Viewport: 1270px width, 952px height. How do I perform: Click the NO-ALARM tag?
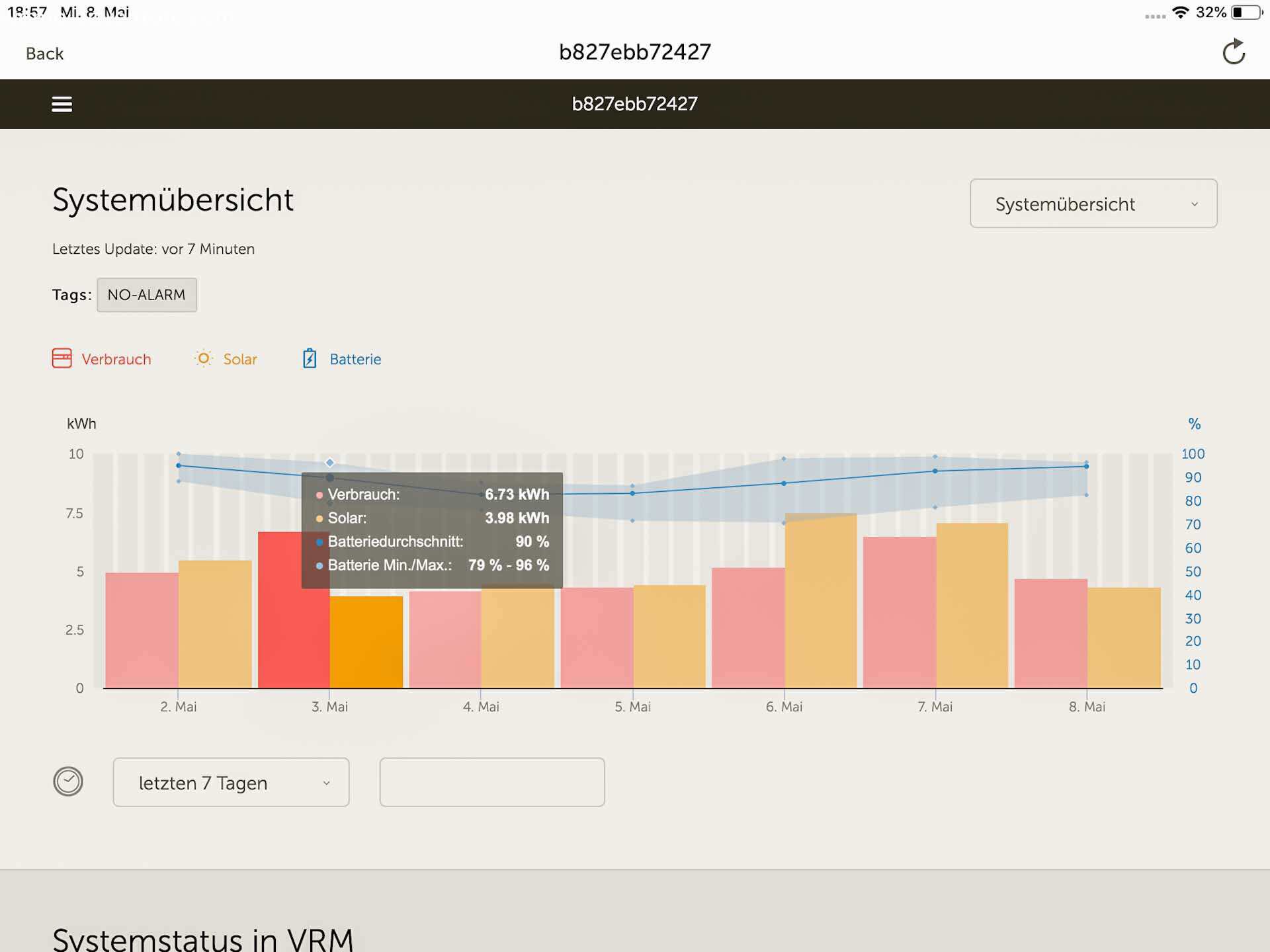(x=146, y=295)
